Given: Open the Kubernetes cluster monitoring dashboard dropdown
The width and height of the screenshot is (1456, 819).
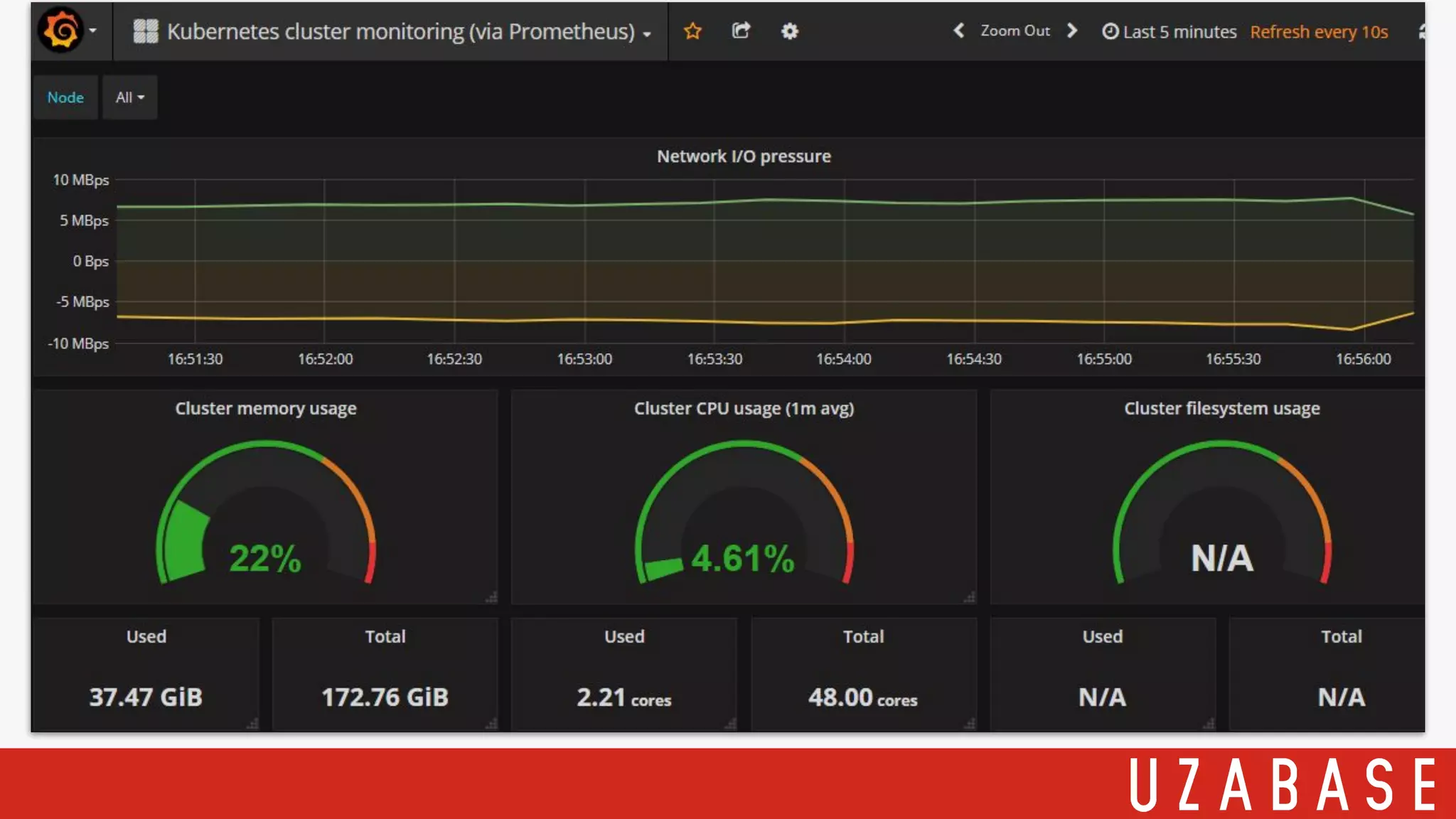Looking at the screenshot, I should pyautogui.click(x=402, y=31).
